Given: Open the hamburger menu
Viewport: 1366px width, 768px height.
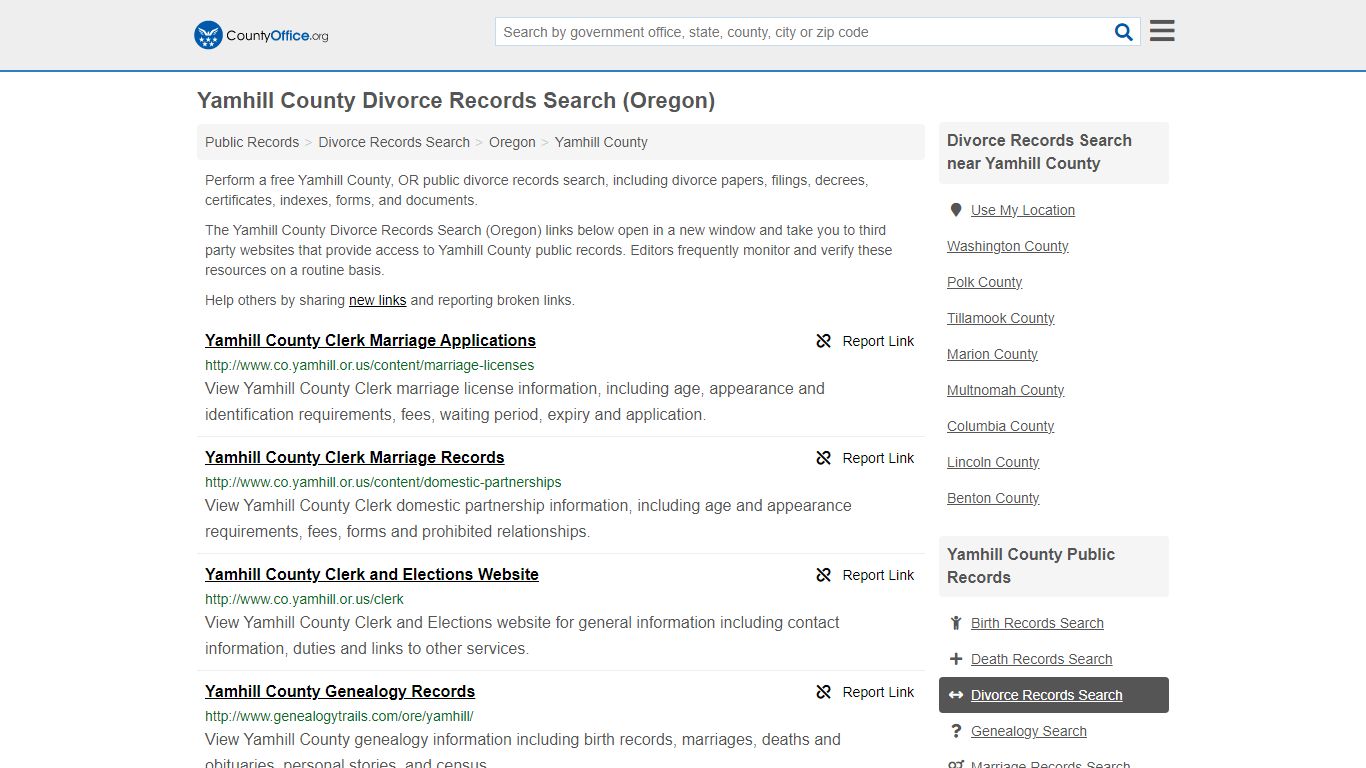Looking at the screenshot, I should click(1162, 31).
